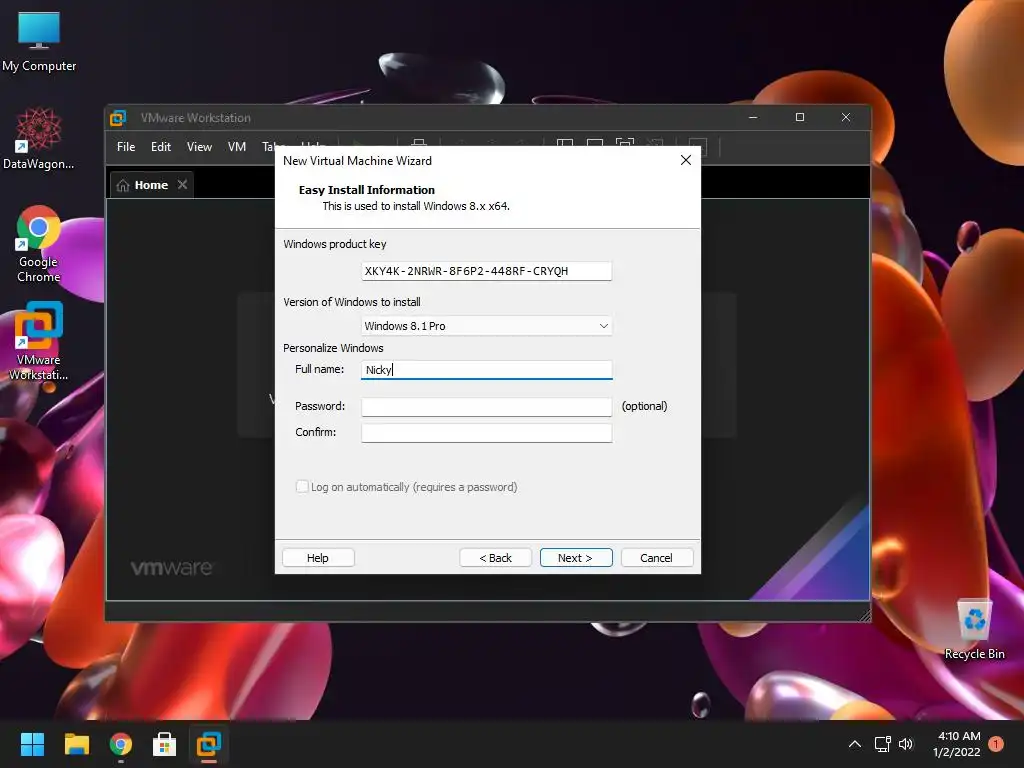Viewport: 1024px width, 768px height.
Task: Close the New Virtual Machine Wizard dialog
Action: click(x=686, y=161)
